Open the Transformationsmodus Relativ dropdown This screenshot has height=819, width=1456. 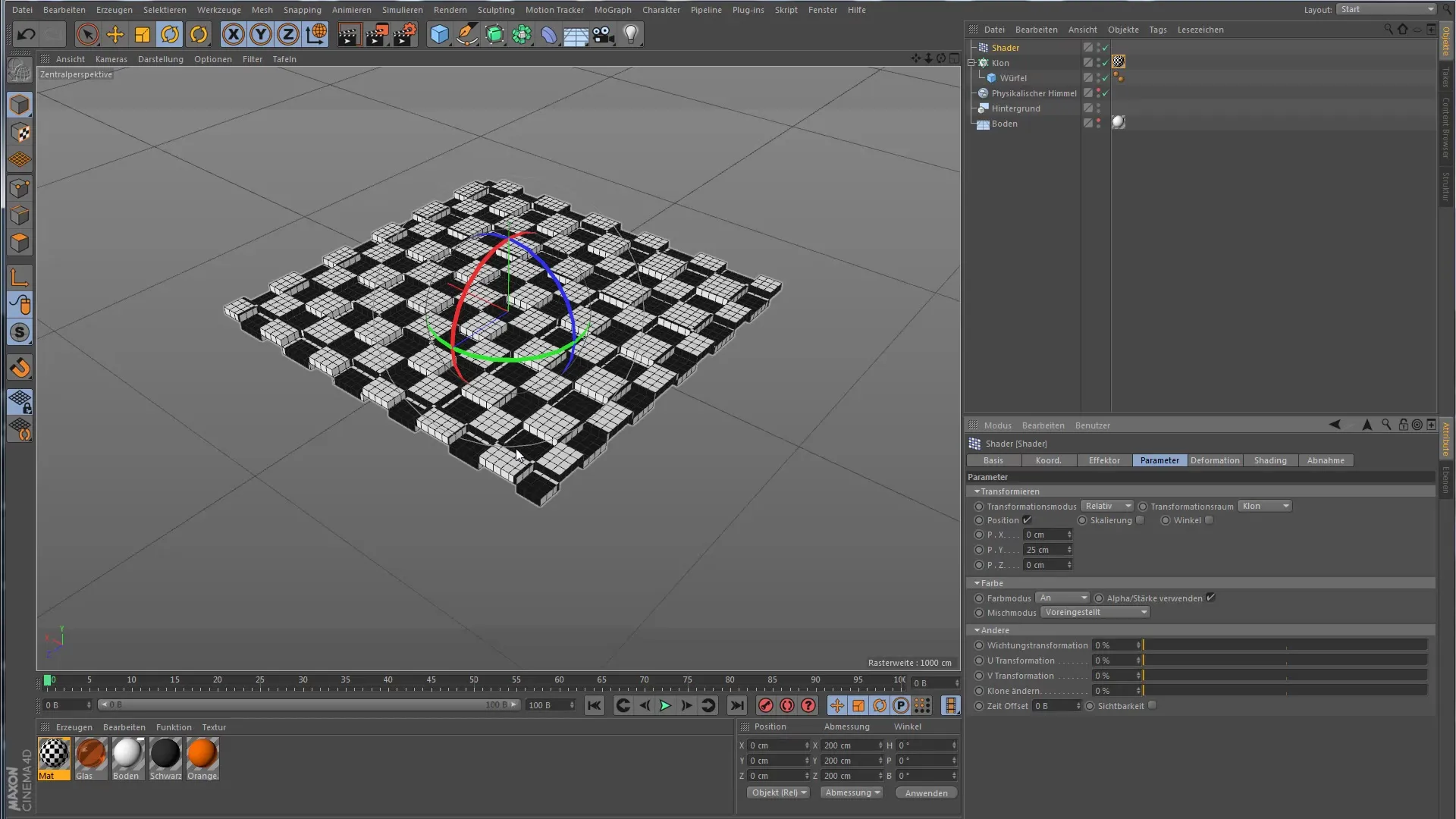1107,506
